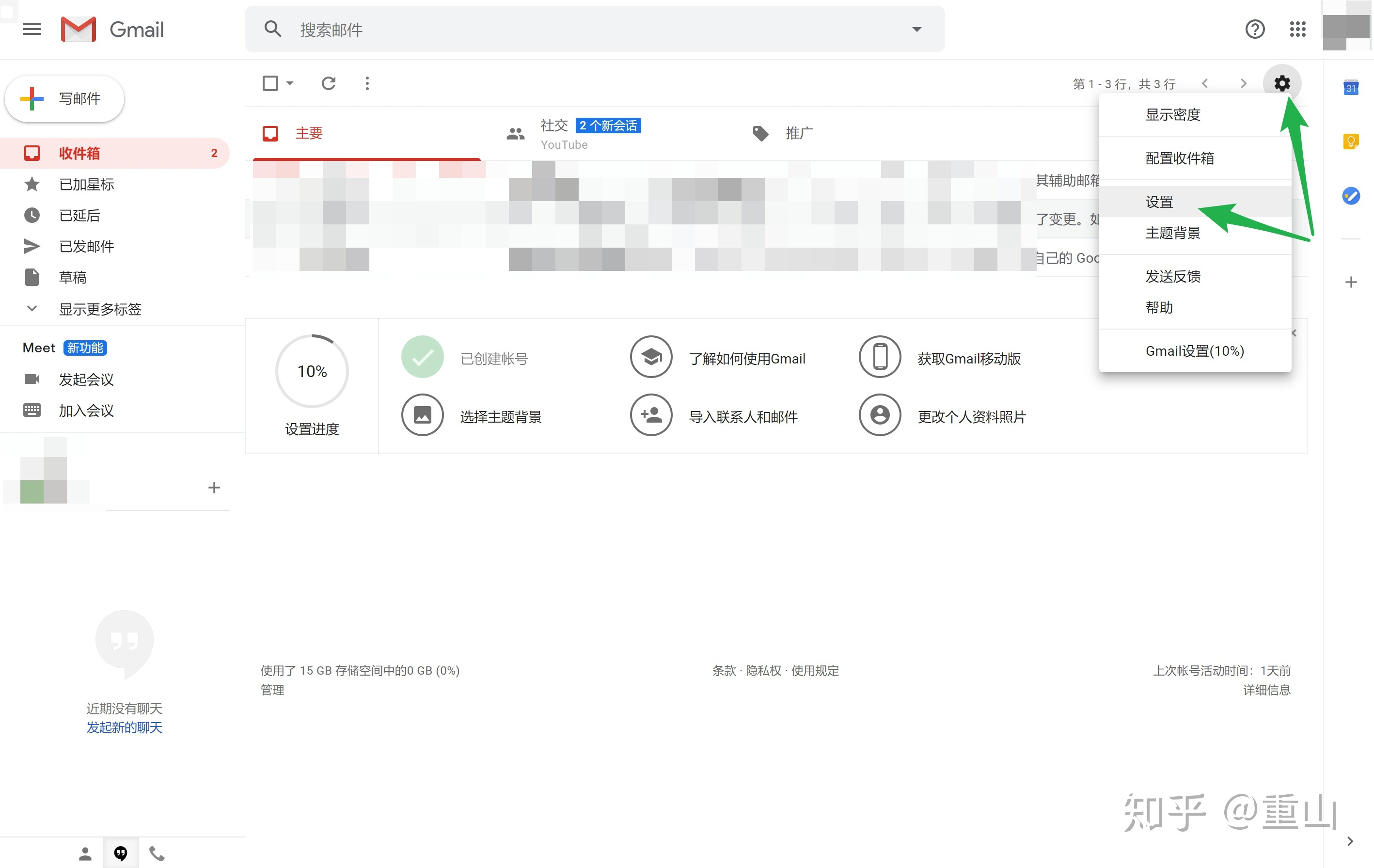Open Google Keep lightbulb icon
The height and width of the screenshot is (868, 1374).
[x=1350, y=141]
